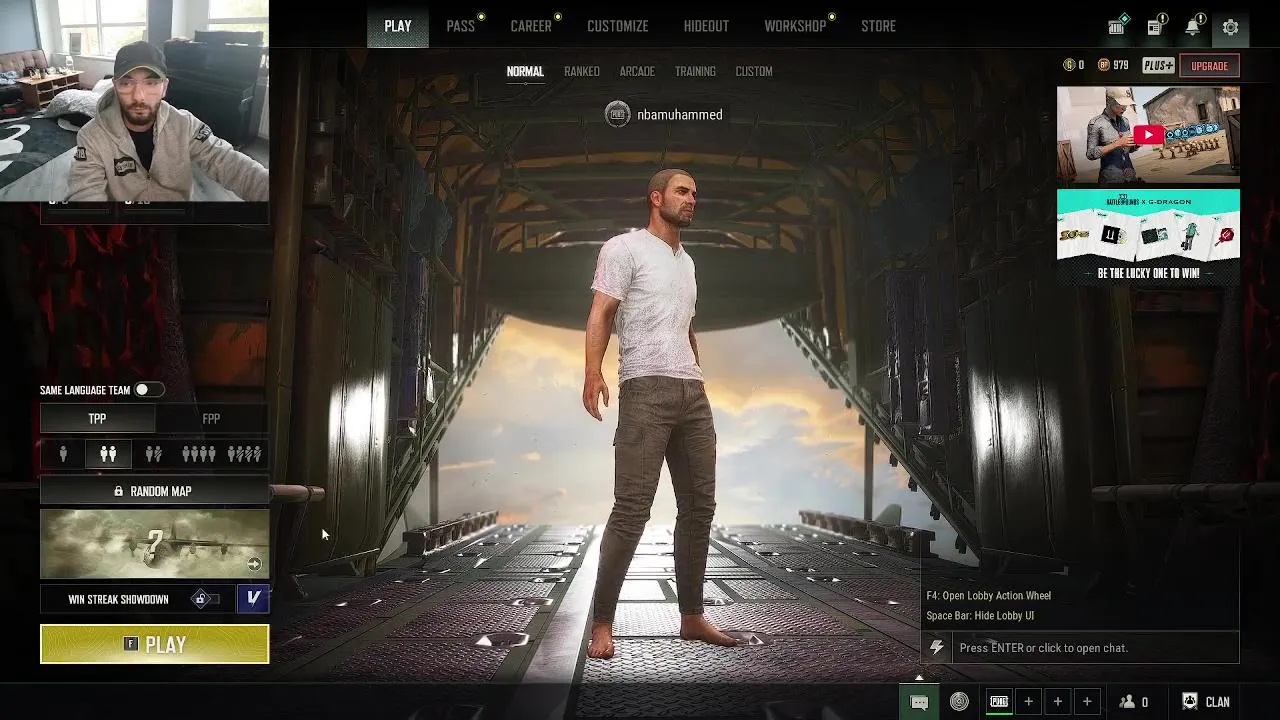Toggle Same Language Team switch

click(x=147, y=390)
